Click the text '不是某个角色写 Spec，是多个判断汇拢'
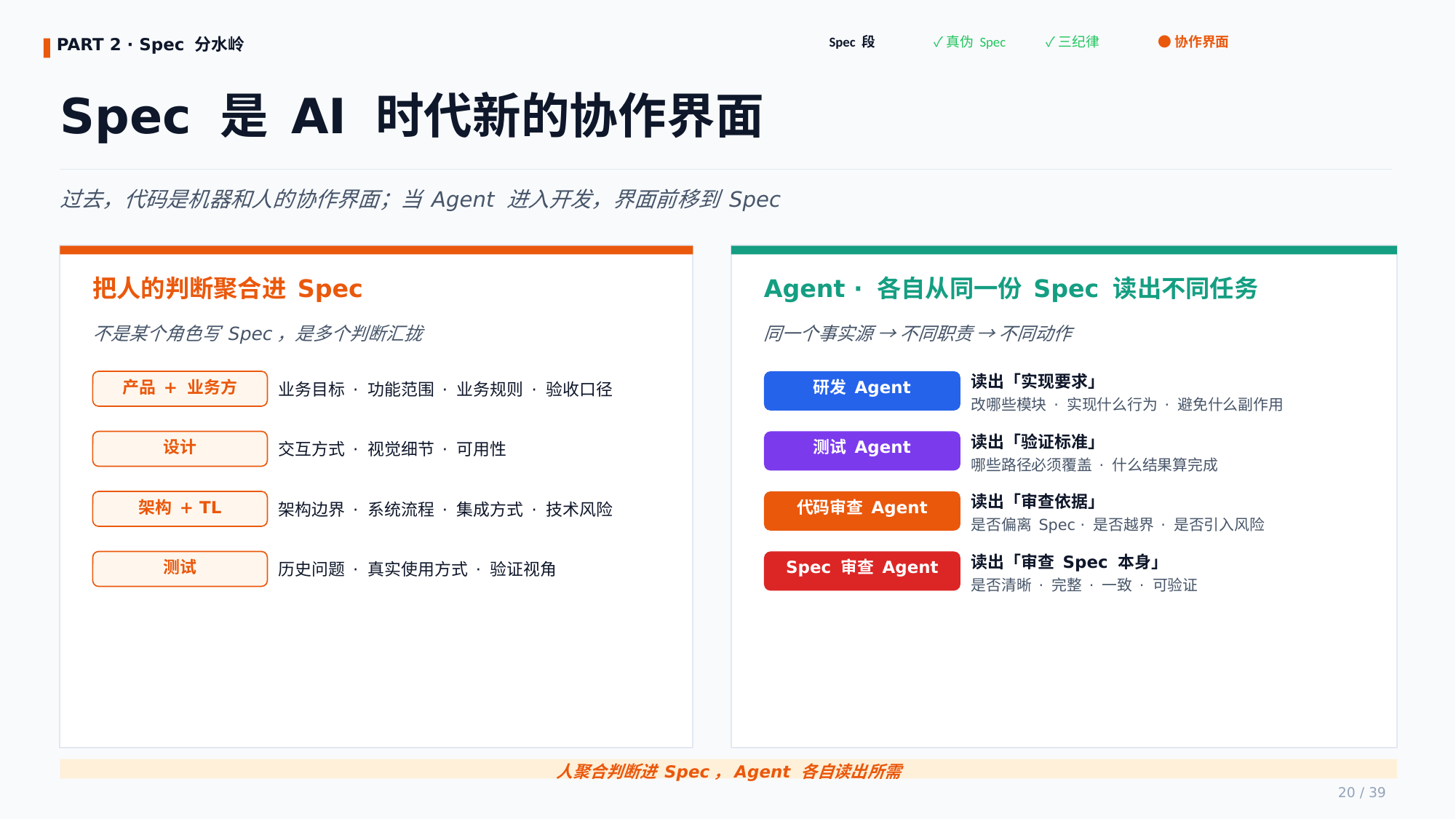This screenshot has width=1456, height=819. point(258,333)
